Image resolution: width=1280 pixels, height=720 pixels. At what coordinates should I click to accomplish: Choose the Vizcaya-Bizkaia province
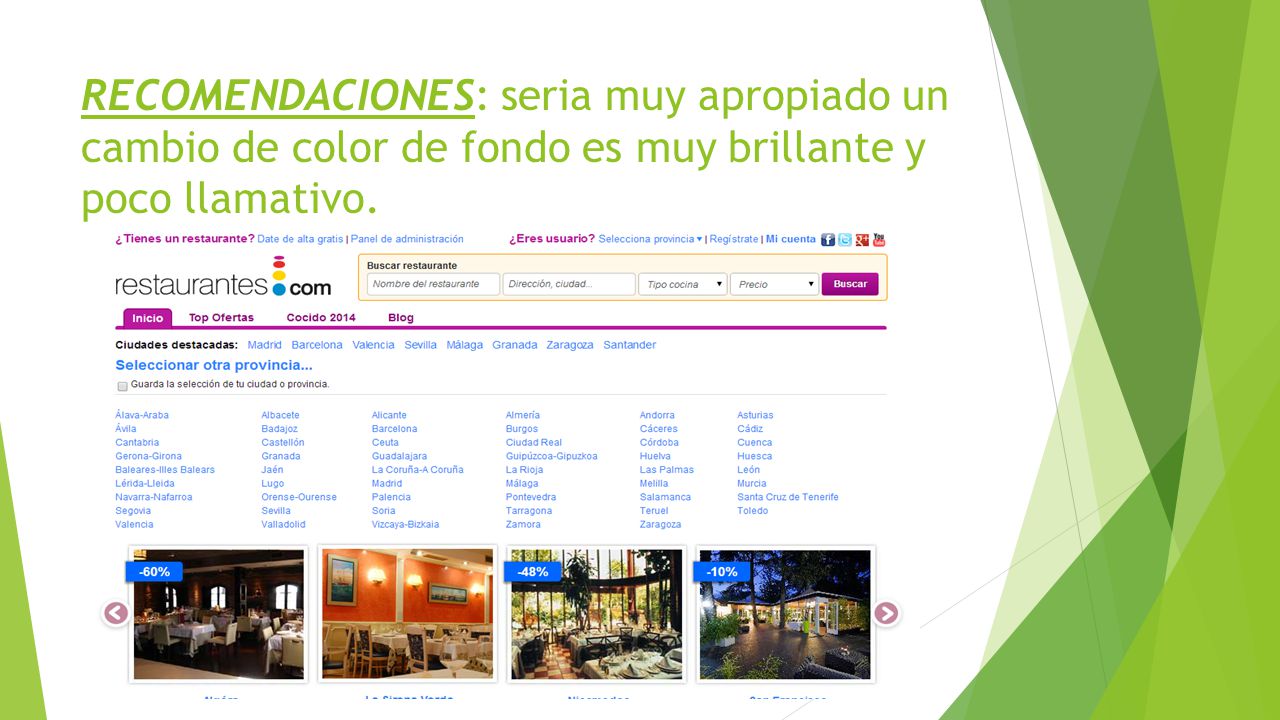pyautogui.click(x=405, y=524)
